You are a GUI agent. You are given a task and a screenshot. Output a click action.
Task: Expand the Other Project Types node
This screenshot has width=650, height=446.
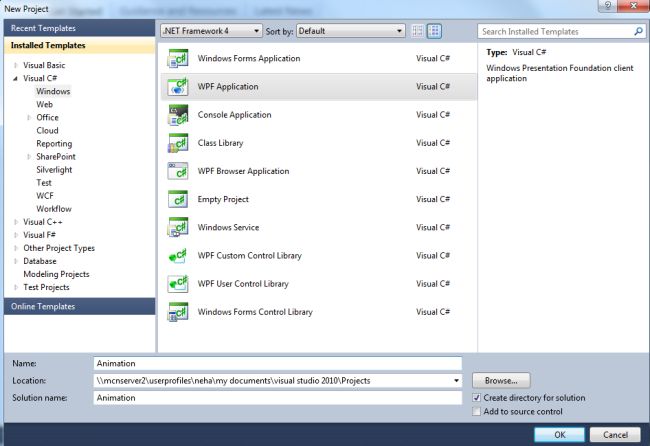(x=16, y=248)
